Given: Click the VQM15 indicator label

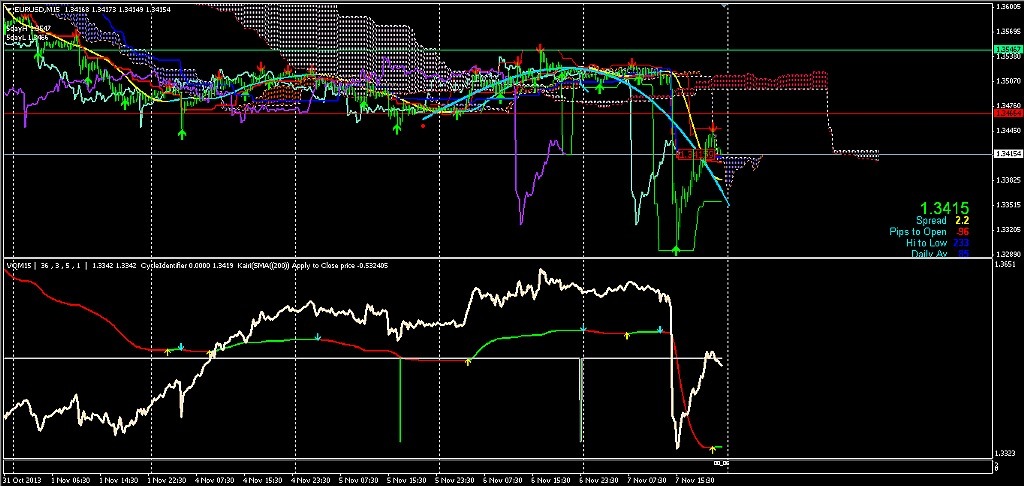Looking at the screenshot, I should pyautogui.click(x=20, y=266).
